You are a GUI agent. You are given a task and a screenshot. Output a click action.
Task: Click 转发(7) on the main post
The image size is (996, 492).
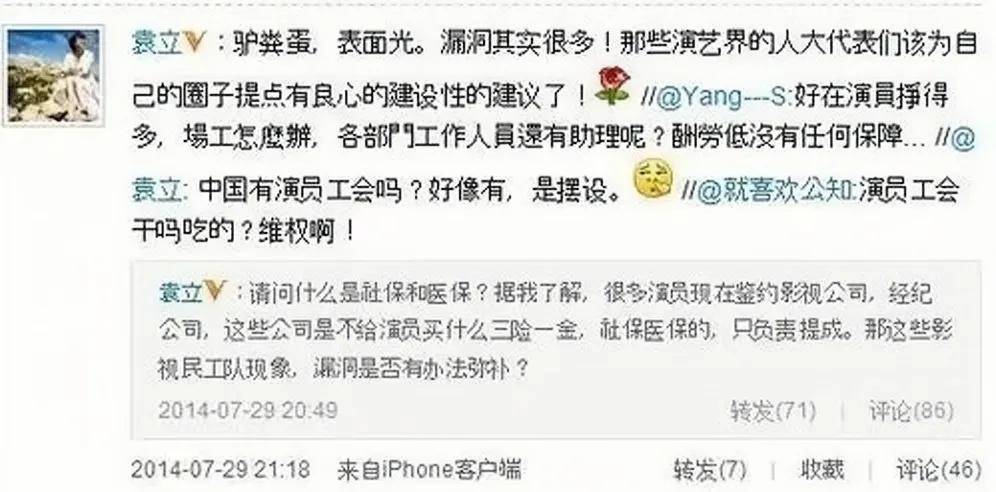click(710, 470)
